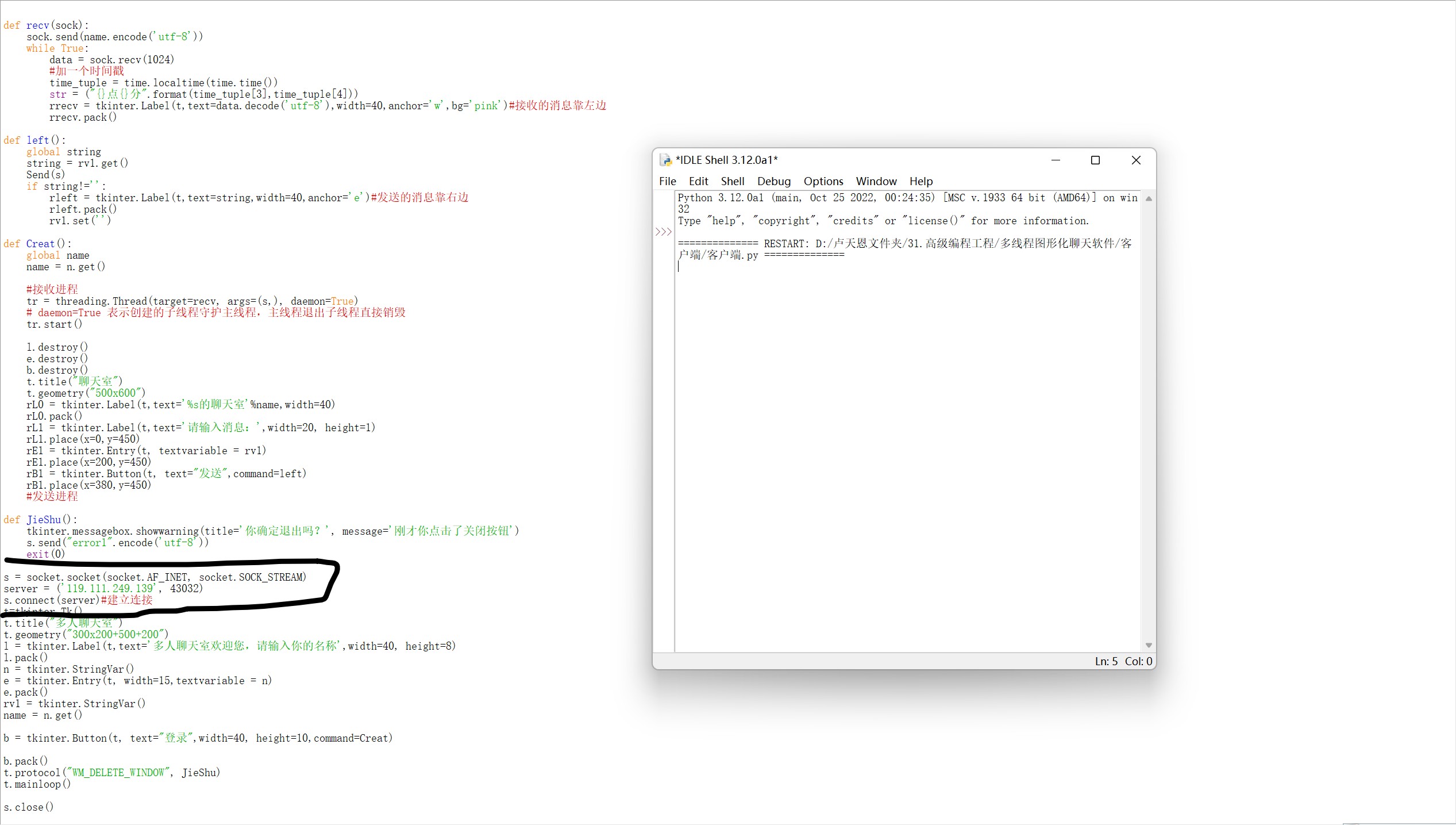Click the threading.Thread line
1456x825 pixels.
(x=192, y=301)
